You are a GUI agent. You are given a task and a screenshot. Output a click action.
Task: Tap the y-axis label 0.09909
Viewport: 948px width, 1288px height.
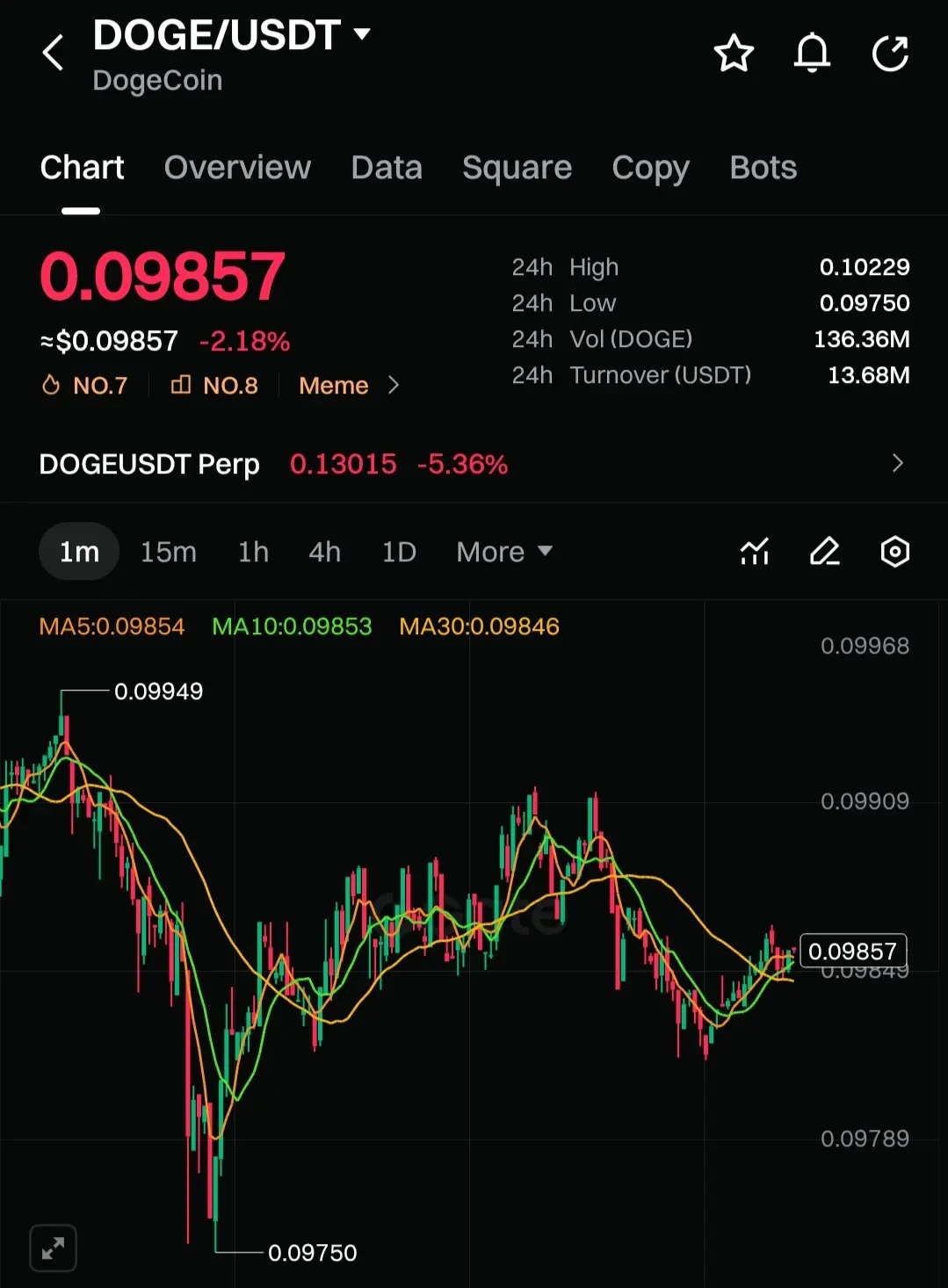[865, 801]
